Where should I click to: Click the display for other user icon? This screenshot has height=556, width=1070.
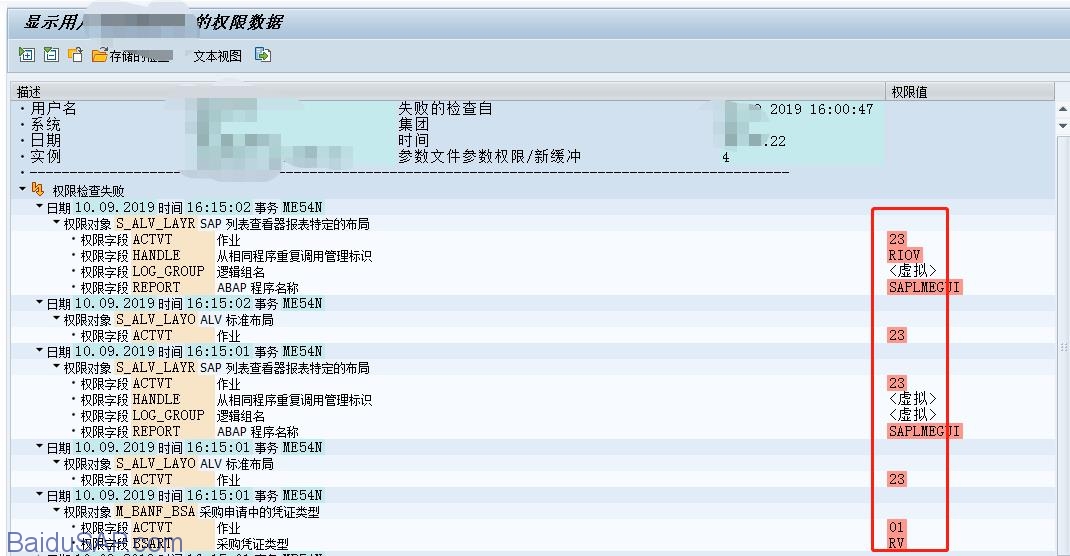click(x=75, y=55)
